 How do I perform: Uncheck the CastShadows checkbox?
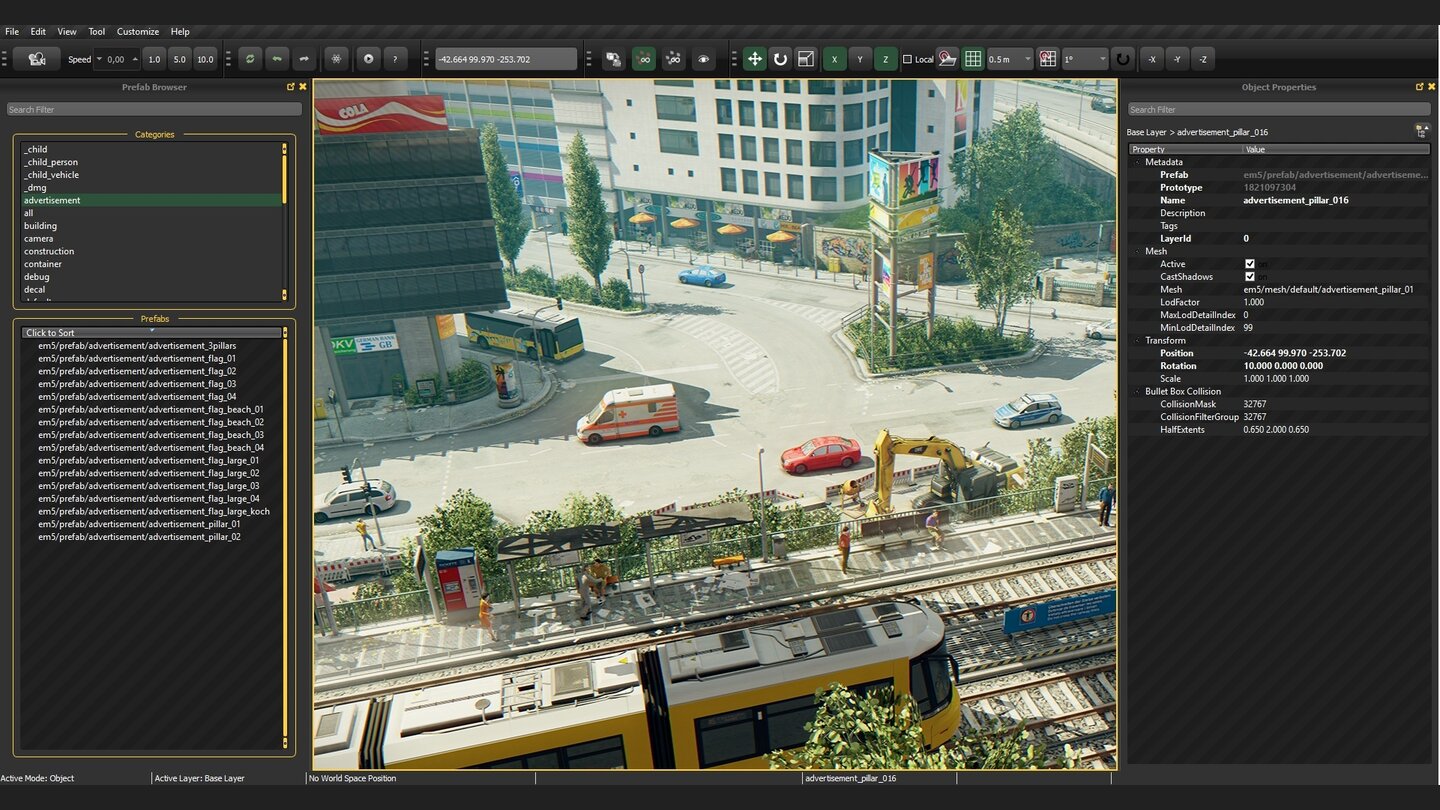pyautogui.click(x=1249, y=277)
